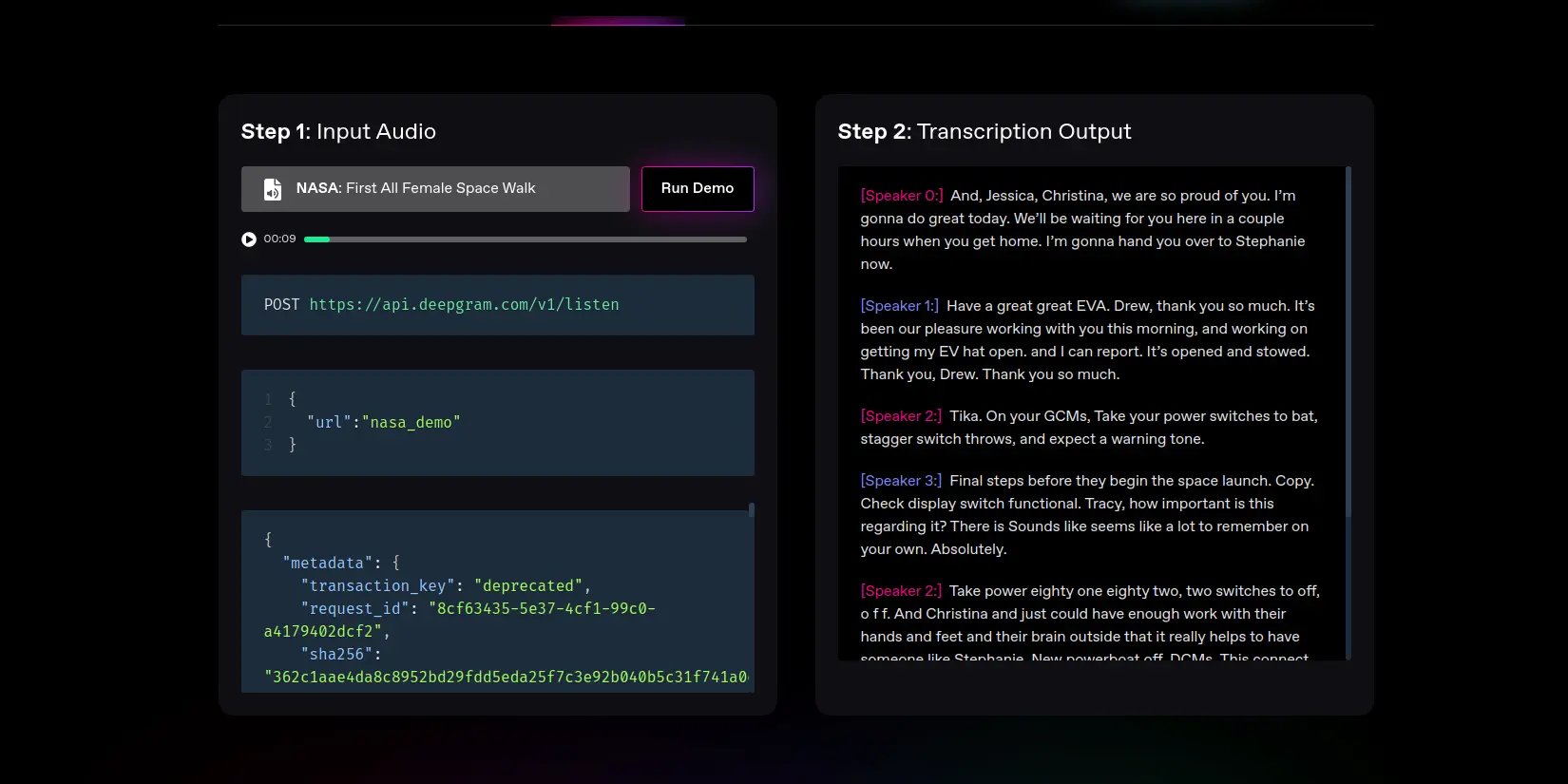1568x784 pixels.
Task: Click the POST method label
Action: [x=281, y=305]
